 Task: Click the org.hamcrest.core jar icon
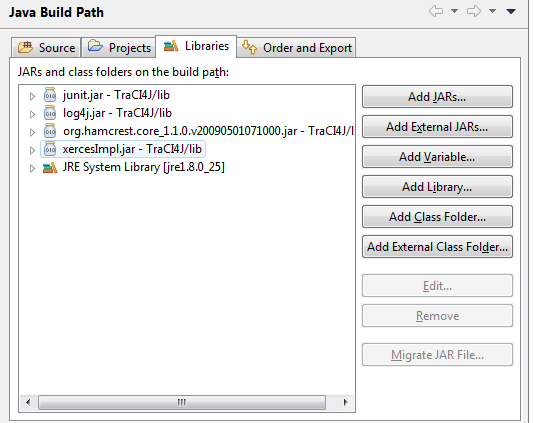pyautogui.click(x=50, y=131)
